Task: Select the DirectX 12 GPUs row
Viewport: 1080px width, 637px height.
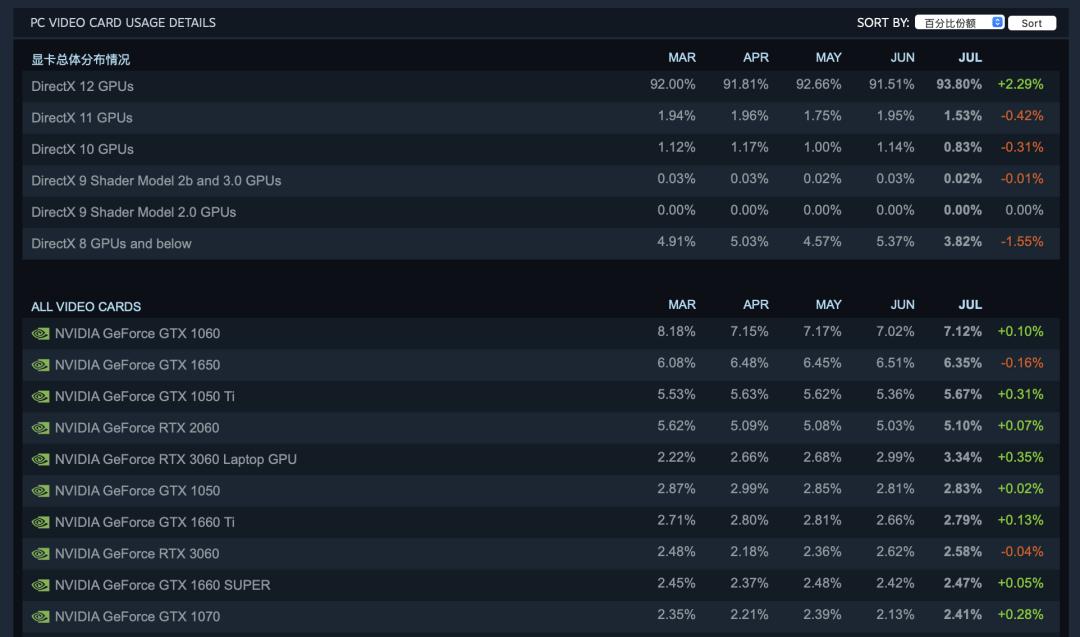Action: pos(82,86)
